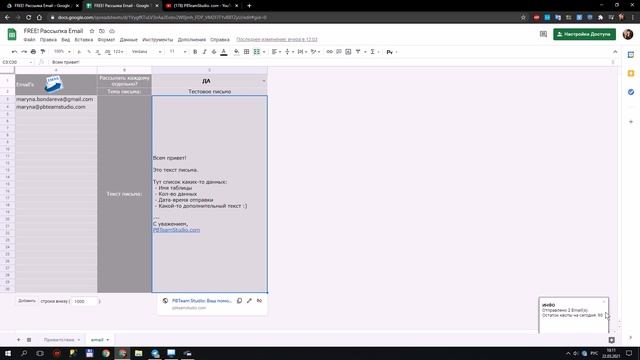Open the horizontal align dropdown
640x360 pixels.
click(276, 52)
